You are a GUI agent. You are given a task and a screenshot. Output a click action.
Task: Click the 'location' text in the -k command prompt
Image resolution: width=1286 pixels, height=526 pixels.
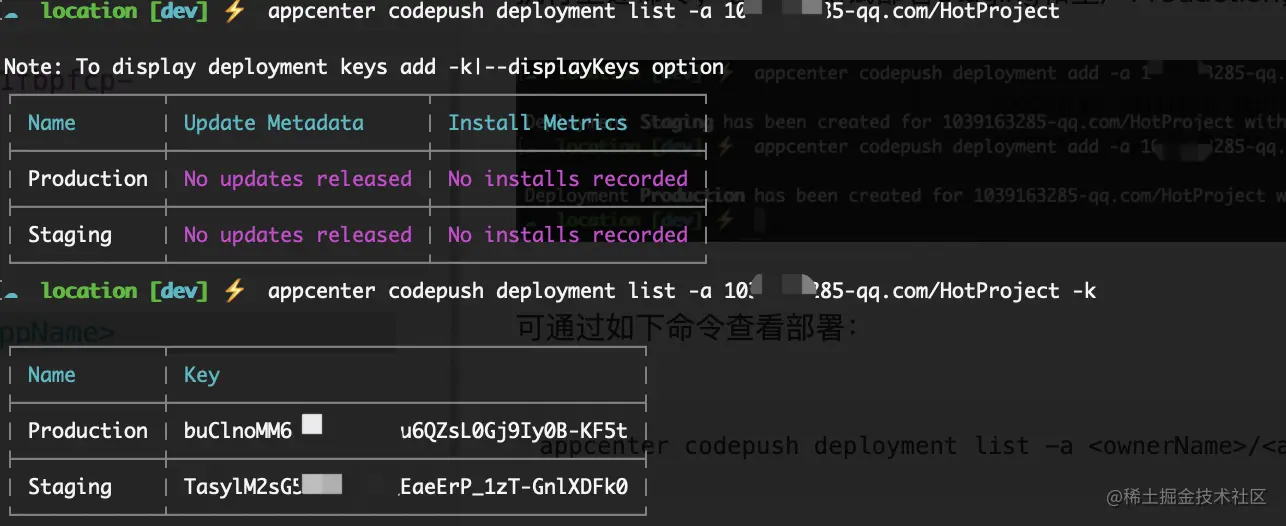(x=89, y=291)
